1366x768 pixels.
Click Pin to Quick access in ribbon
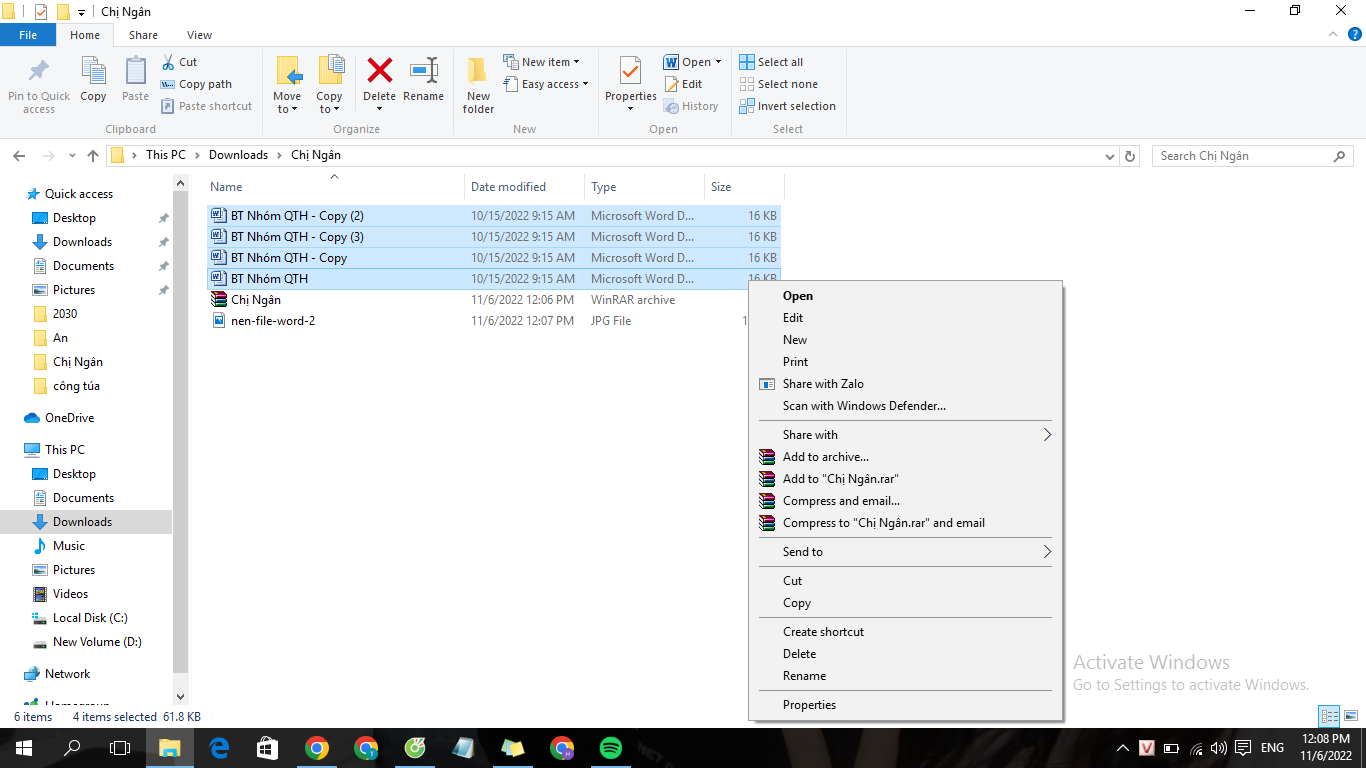[x=39, y=84]
